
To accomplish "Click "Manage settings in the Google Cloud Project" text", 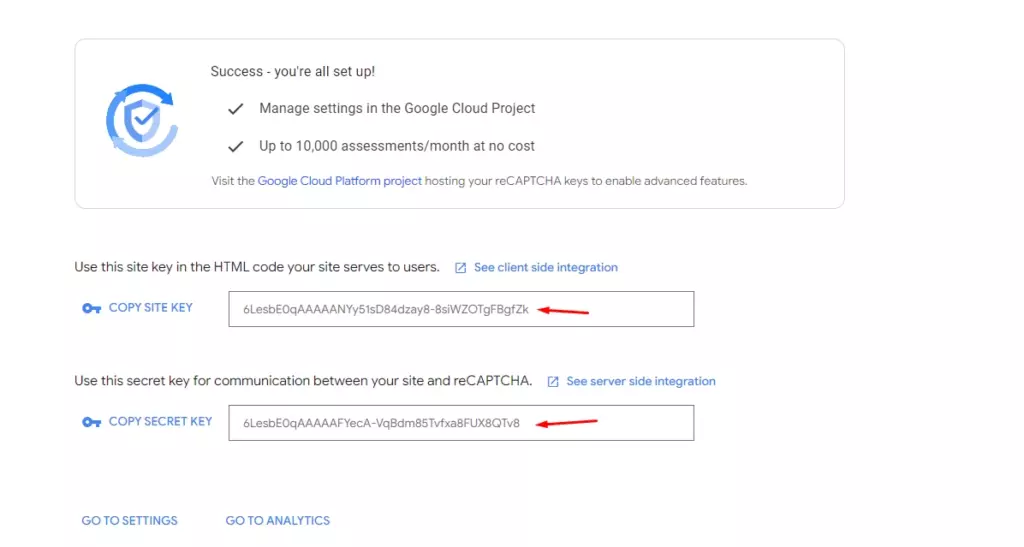I will click(x=397, y=108).
